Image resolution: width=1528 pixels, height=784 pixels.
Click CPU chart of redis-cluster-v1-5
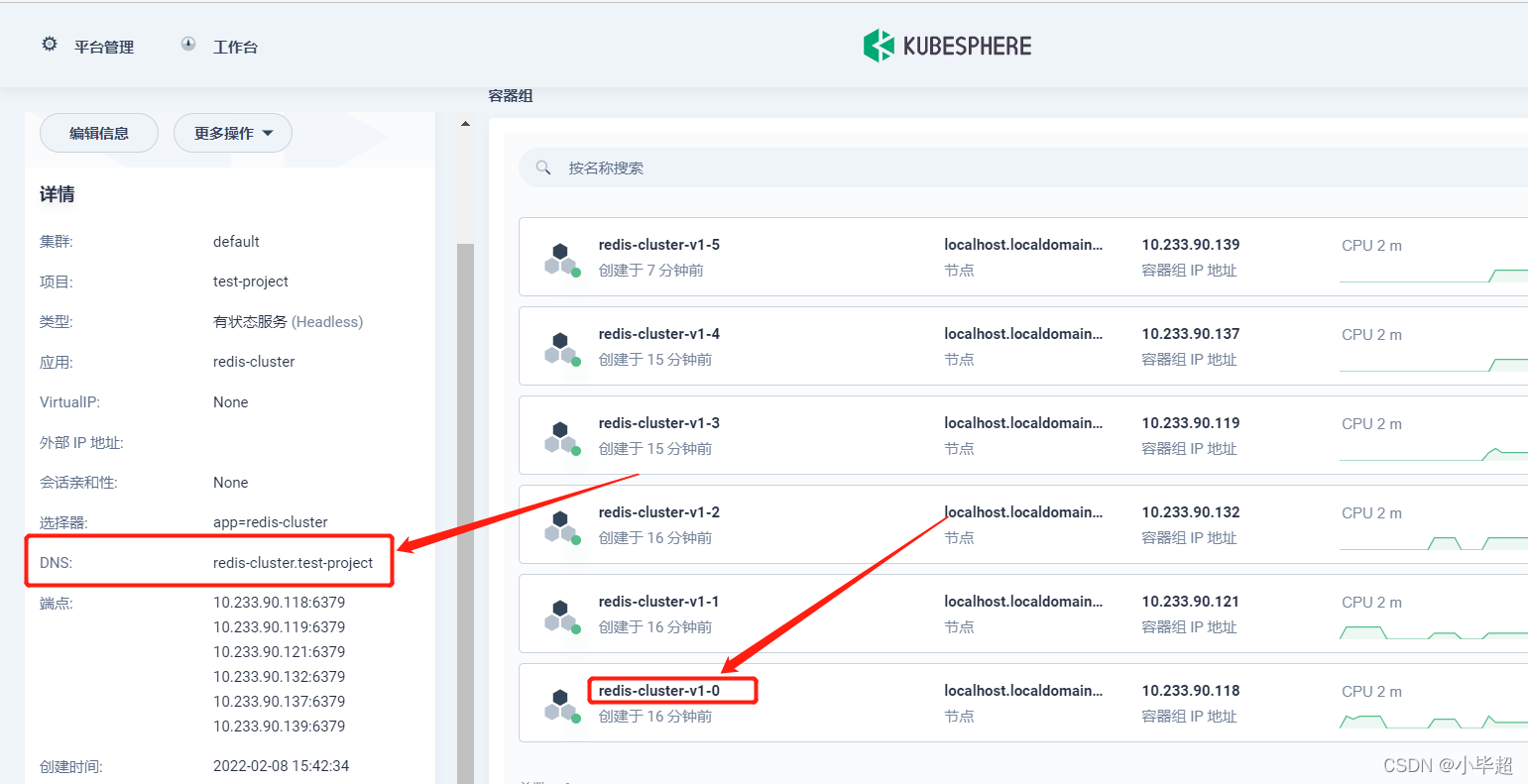pyautogui.click(x=1434, y=275)
